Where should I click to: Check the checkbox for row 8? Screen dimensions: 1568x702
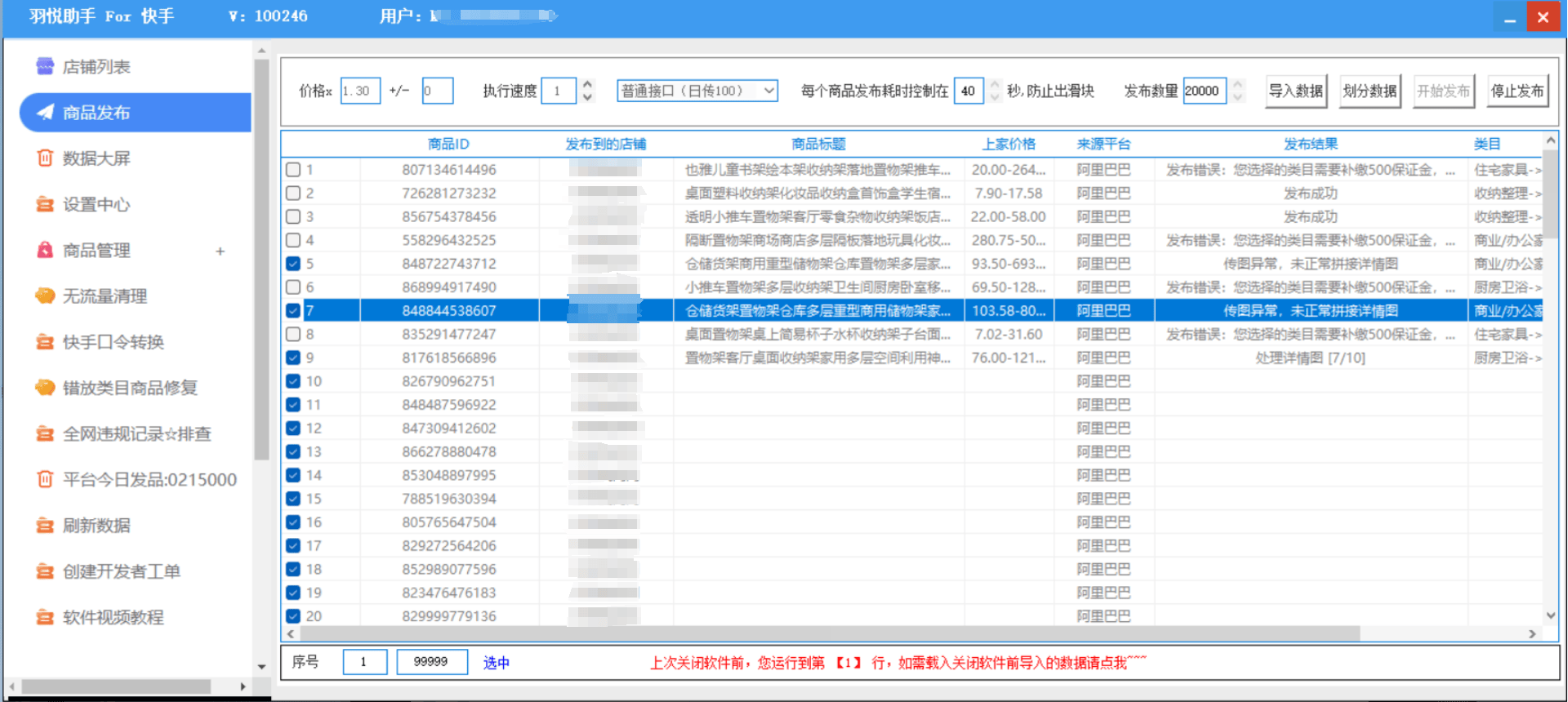click(x=293, y=334)
